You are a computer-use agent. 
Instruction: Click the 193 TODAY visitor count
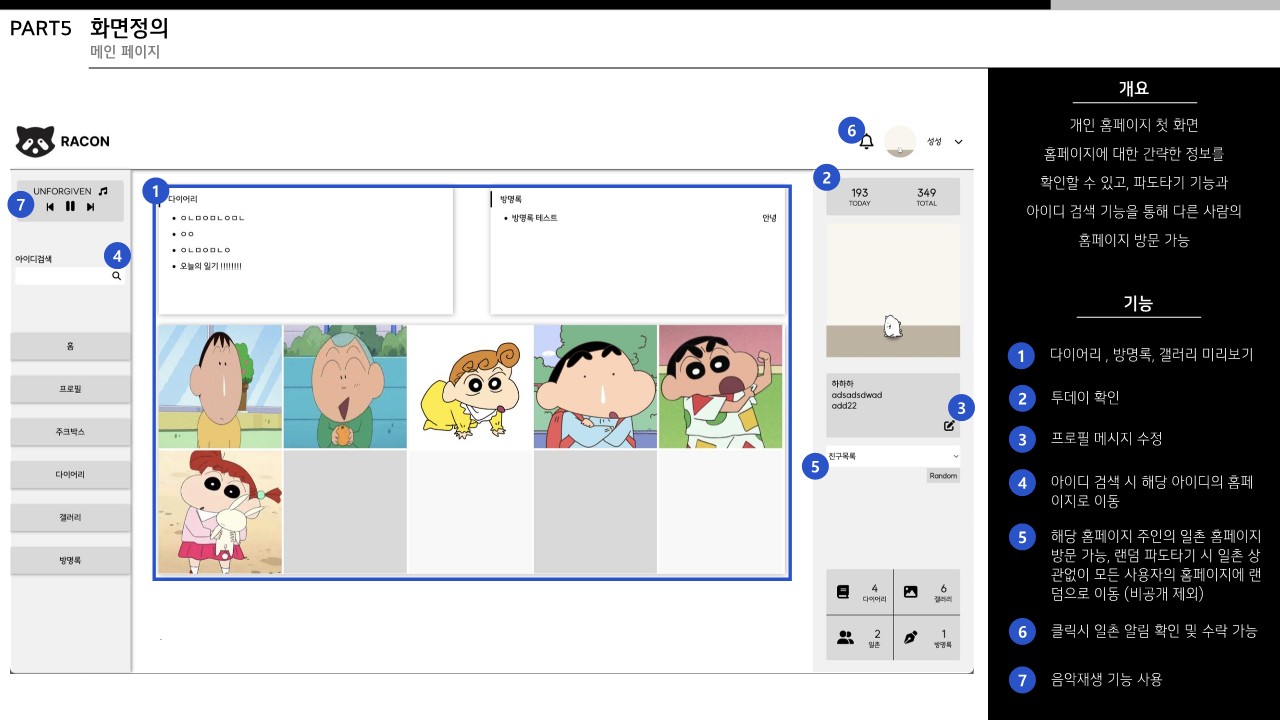[x=859, y=197]
